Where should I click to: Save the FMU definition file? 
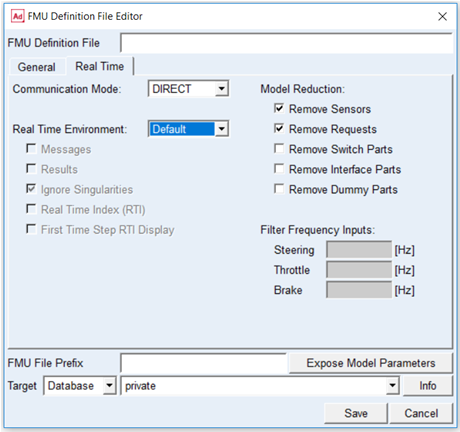[x=356, y=413]
